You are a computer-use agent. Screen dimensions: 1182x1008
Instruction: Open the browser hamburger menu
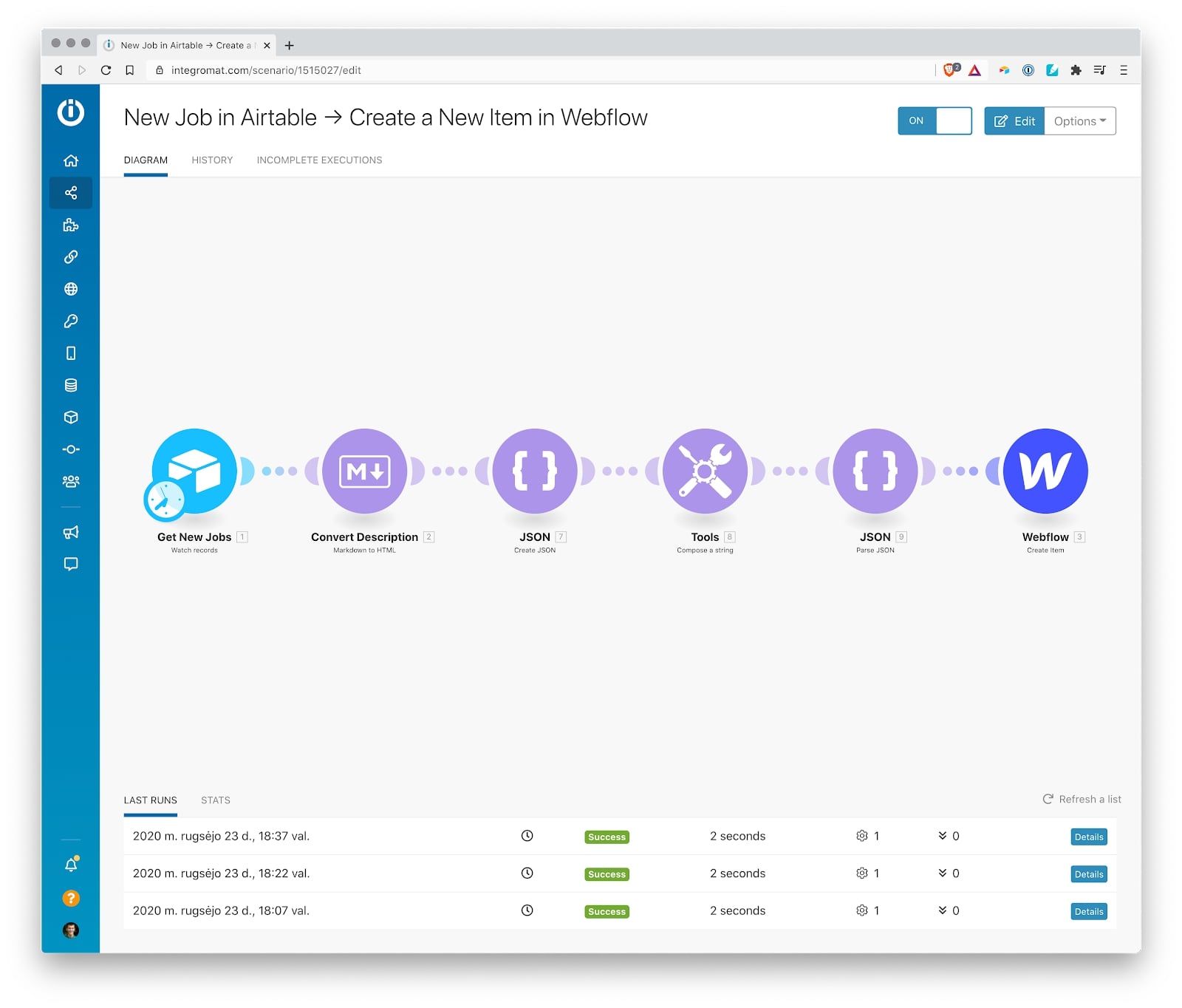[1124, 70]
